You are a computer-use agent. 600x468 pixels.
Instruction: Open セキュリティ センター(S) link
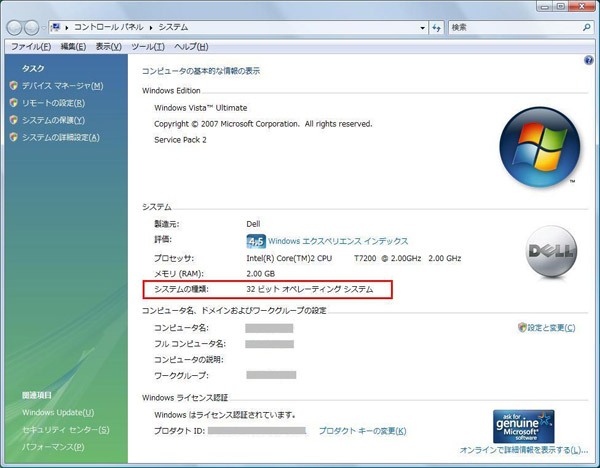(65, 430)
